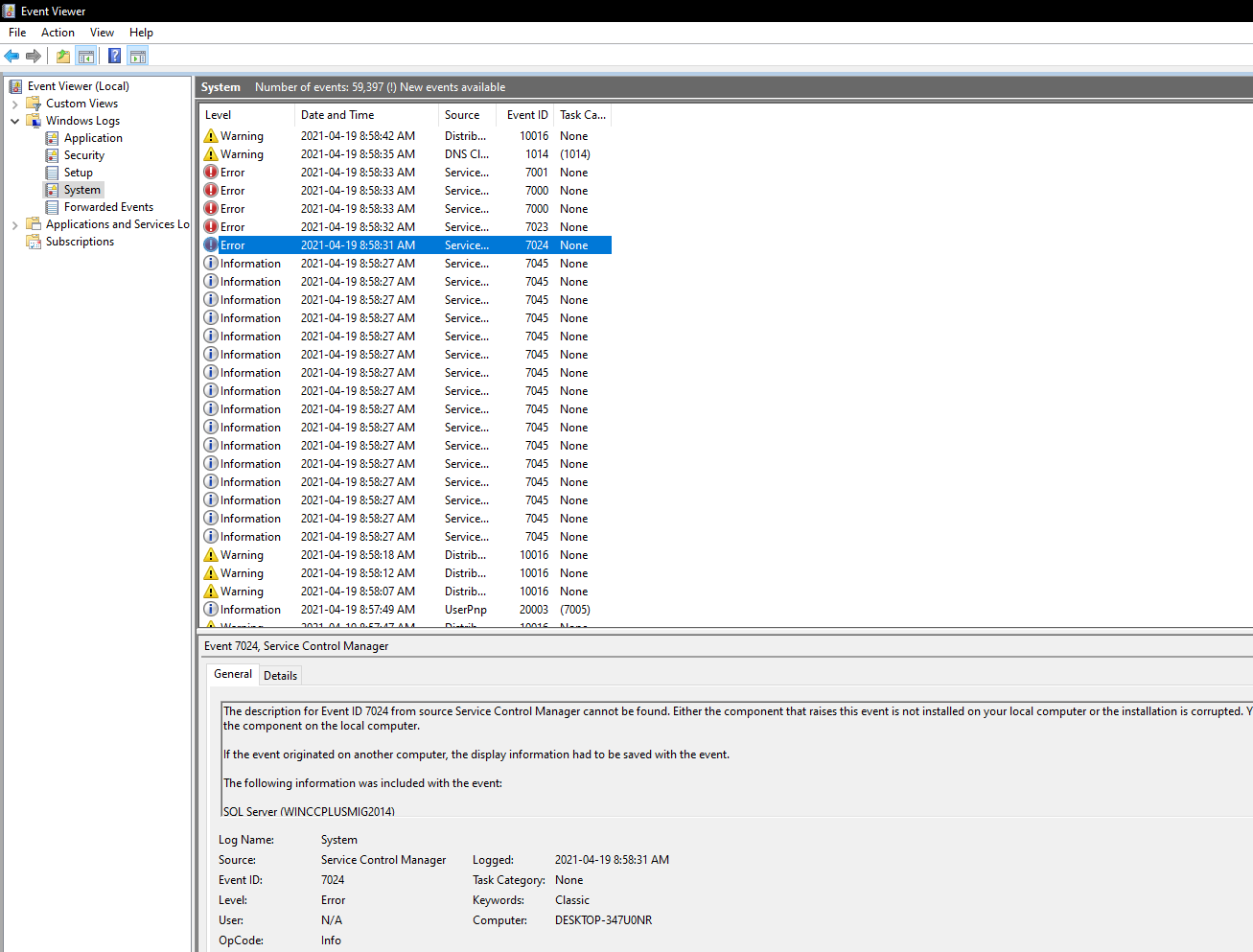This screenshot has height=952, width=1253.
Task: Click the Custom Views folder icon
Action: [34, 104]
